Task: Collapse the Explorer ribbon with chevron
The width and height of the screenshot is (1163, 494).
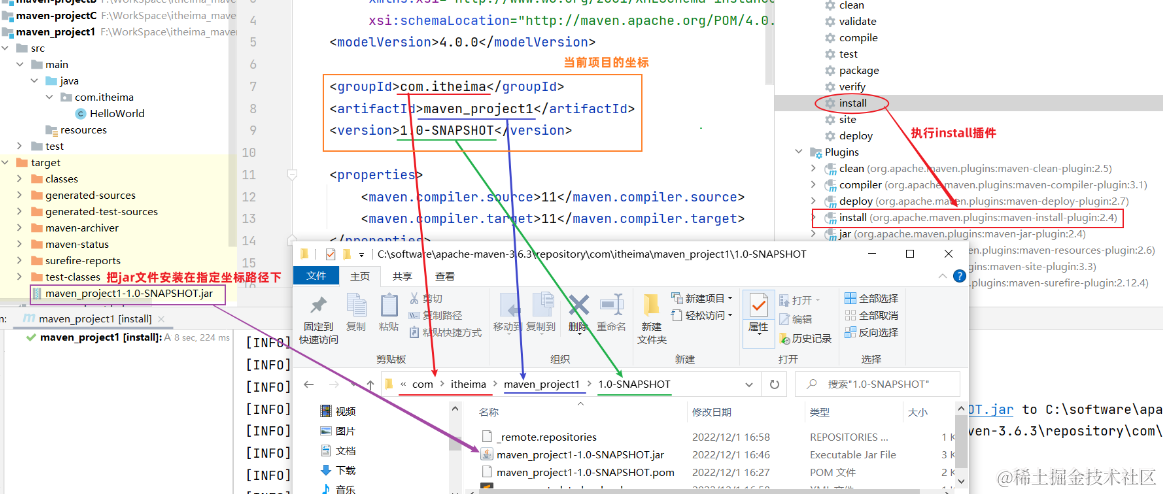Action: point(943,276)
